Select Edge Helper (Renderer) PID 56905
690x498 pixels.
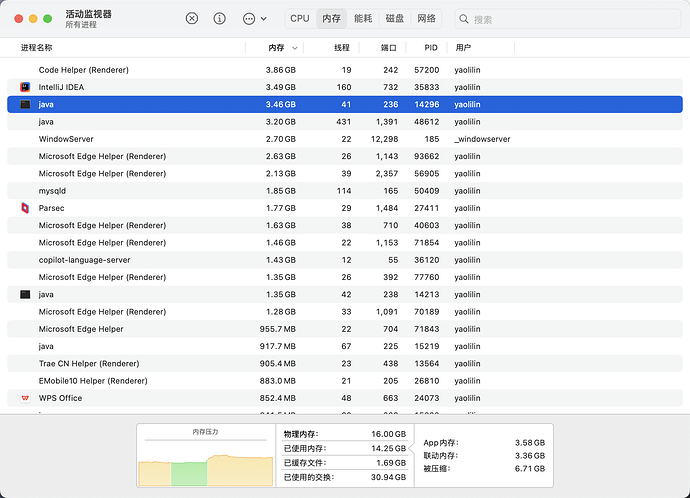tap(345, 173)
